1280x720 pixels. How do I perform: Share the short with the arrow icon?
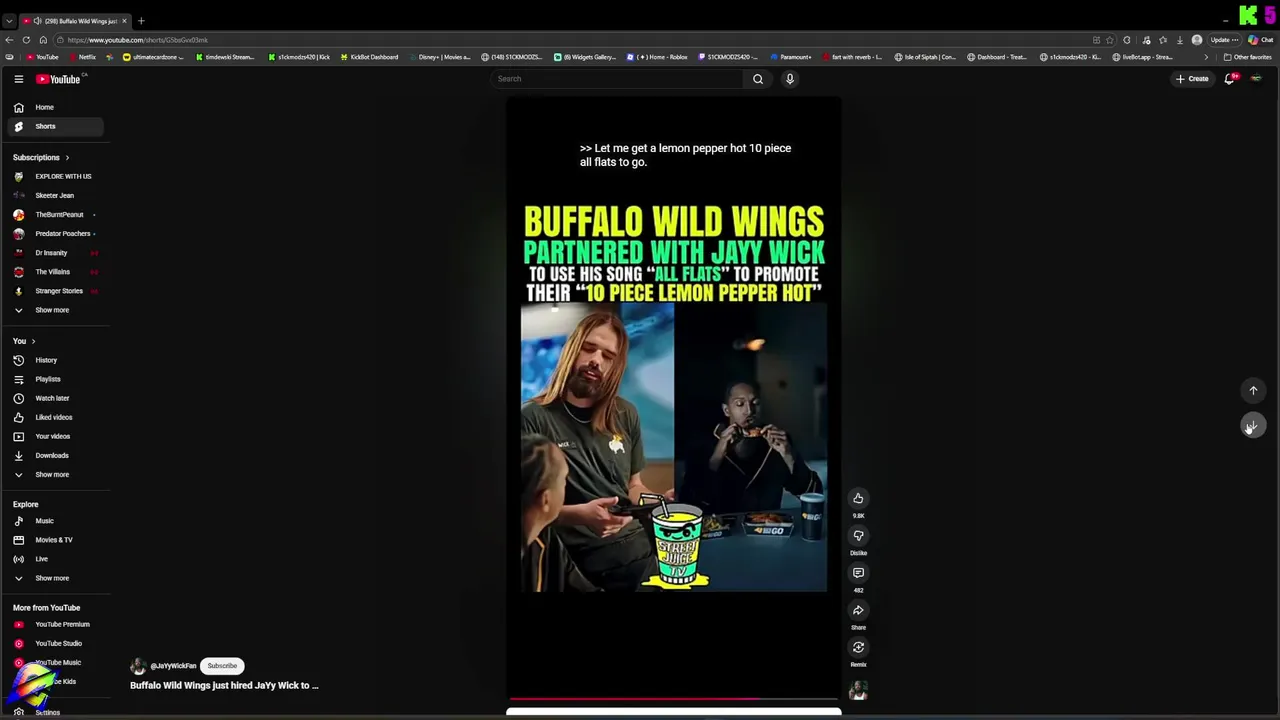(858, 610)
